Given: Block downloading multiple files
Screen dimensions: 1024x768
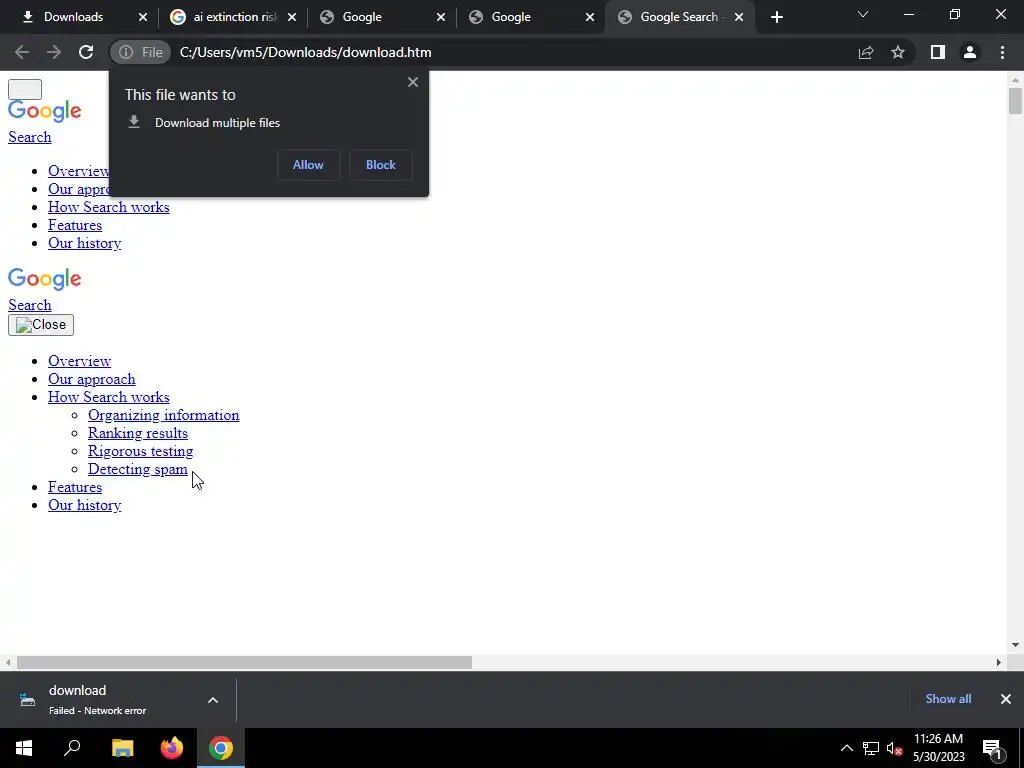Looking at the screenshot, I should [381, 165].
